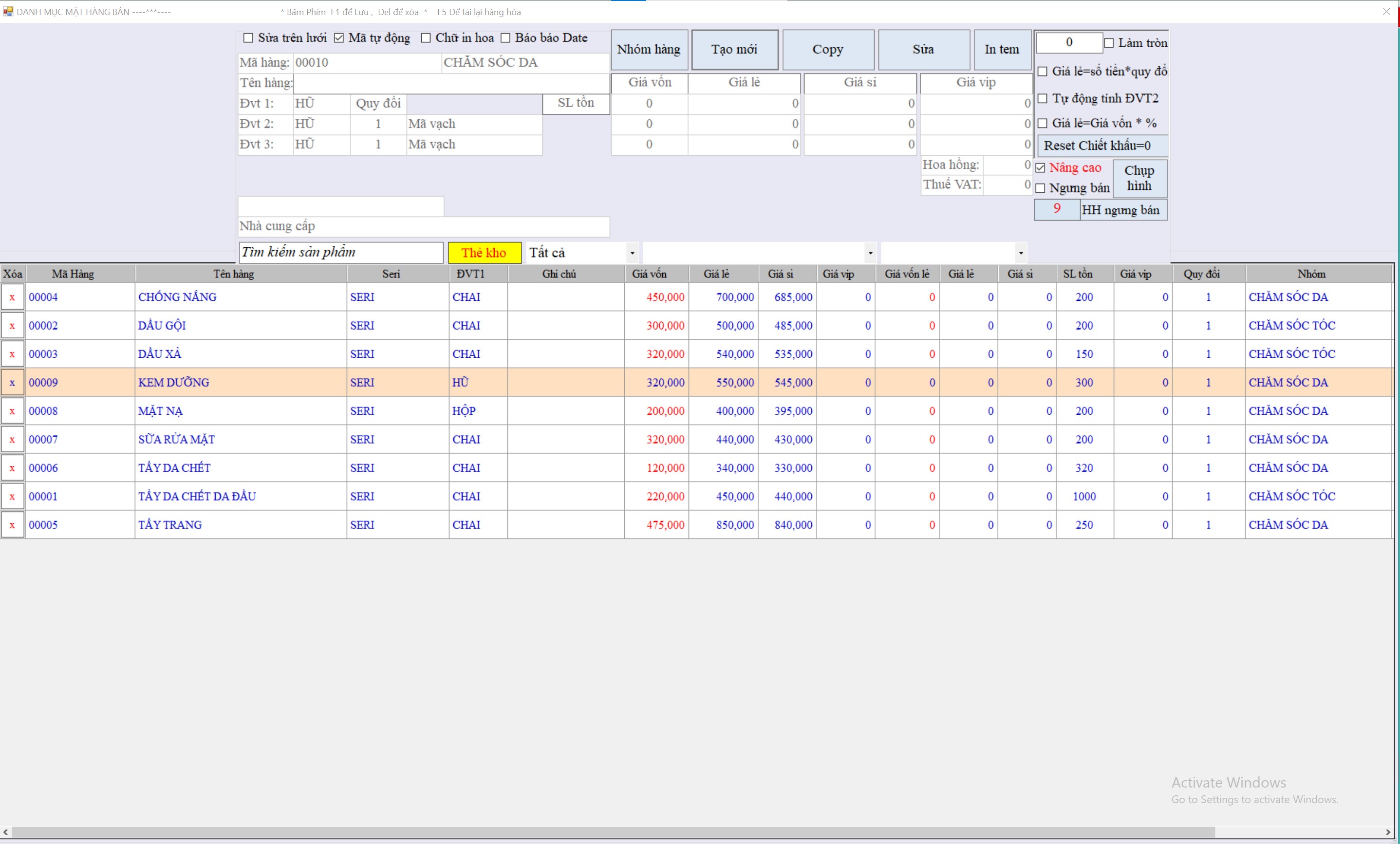The height and width of the screenshot is (844, 1400).
Task: Delete KEM DƯỠNG row with its x icon
Action: pos(12,382)
